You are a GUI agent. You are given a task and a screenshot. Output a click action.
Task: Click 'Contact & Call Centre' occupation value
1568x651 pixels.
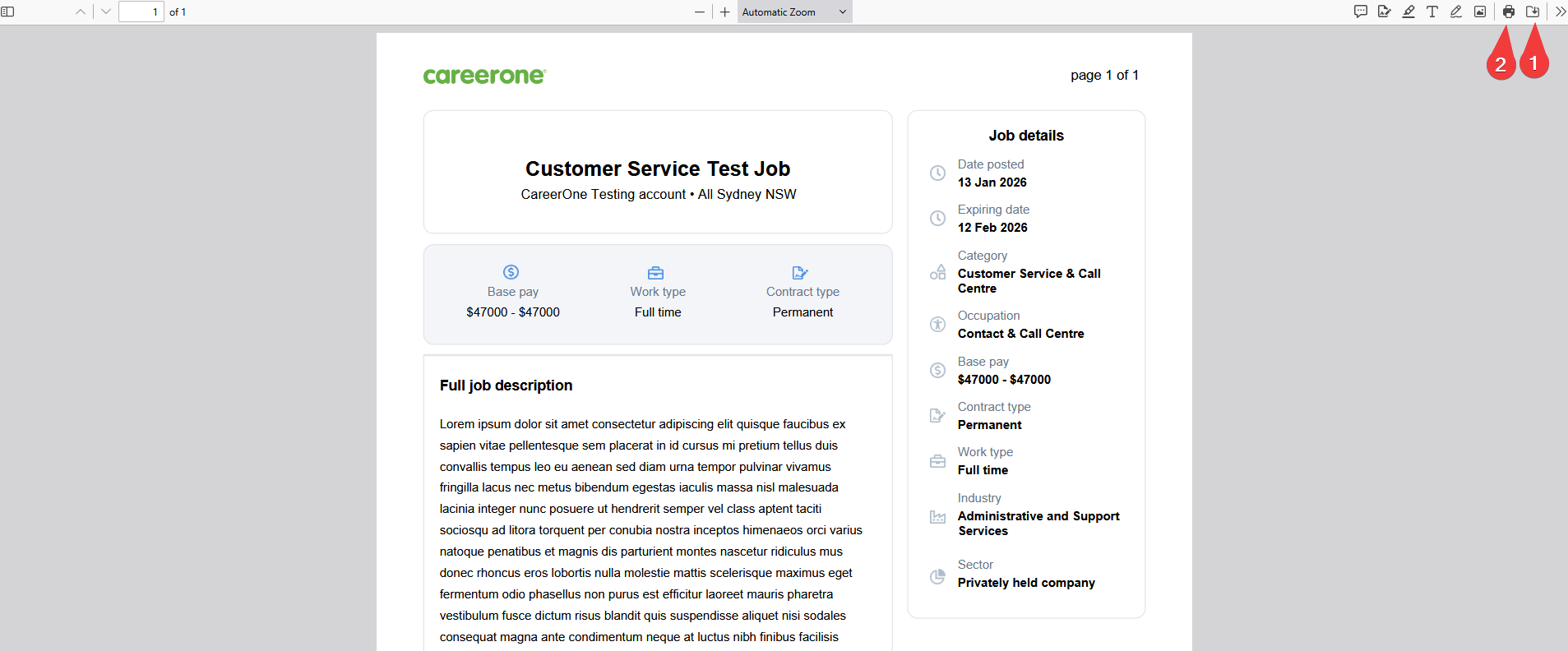pos(1021,334)
